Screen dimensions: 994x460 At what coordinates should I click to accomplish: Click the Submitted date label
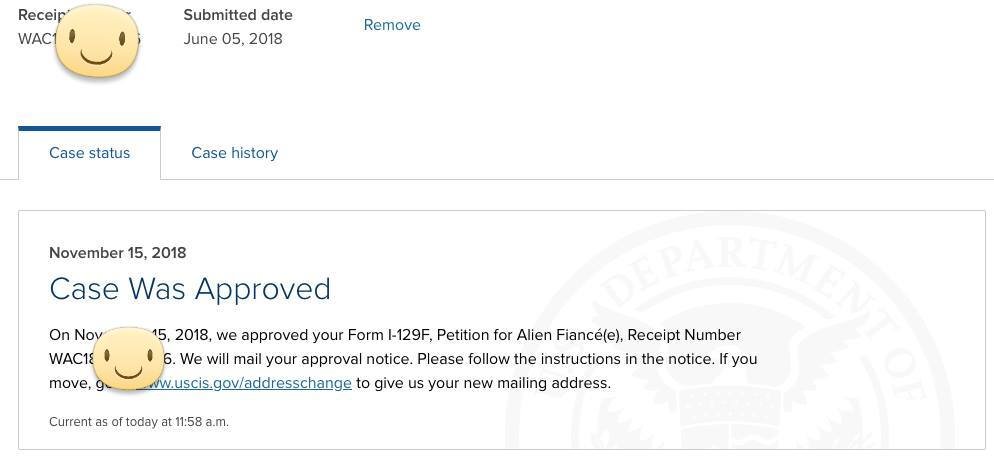tap(238, 15)
